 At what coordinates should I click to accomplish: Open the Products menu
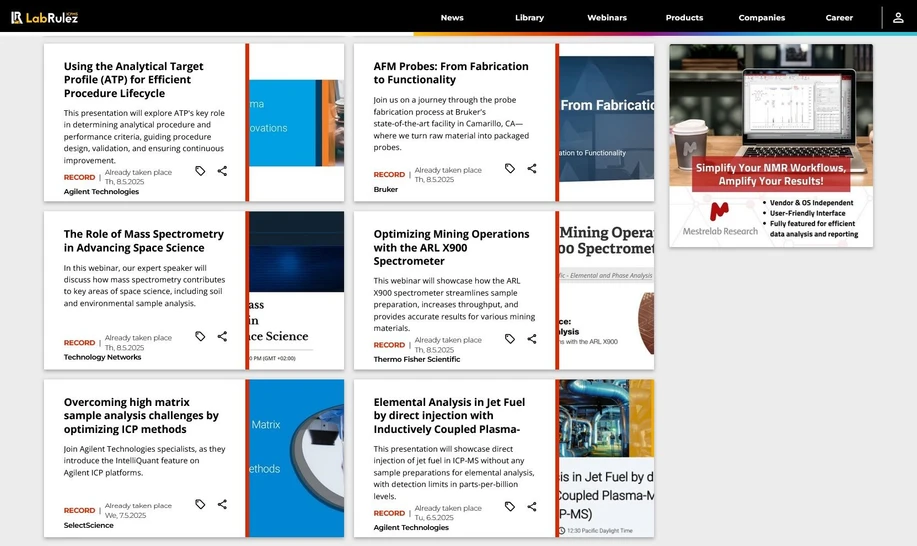coord(684,18)
